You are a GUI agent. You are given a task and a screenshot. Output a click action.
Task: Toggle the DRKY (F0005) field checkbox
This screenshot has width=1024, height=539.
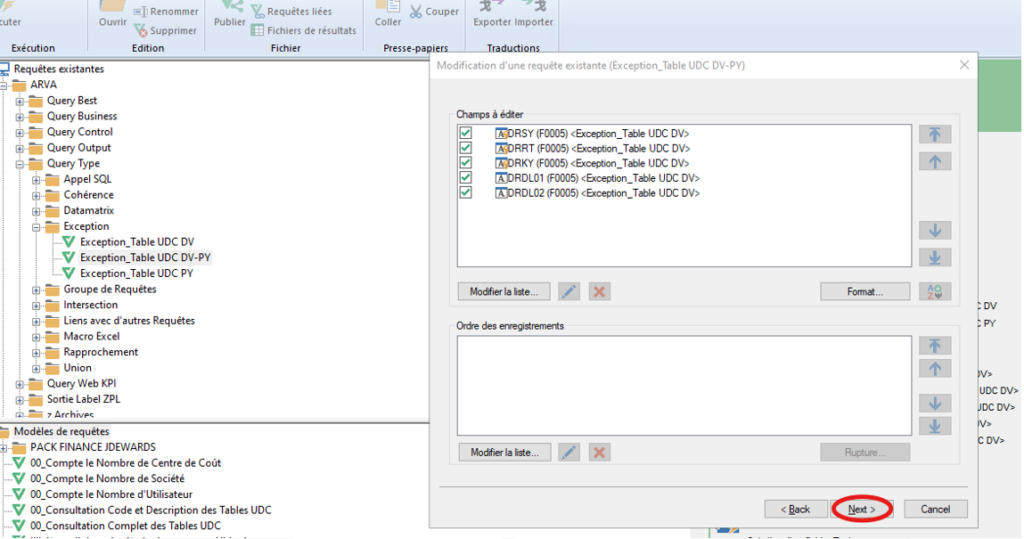tap(465, 163)
